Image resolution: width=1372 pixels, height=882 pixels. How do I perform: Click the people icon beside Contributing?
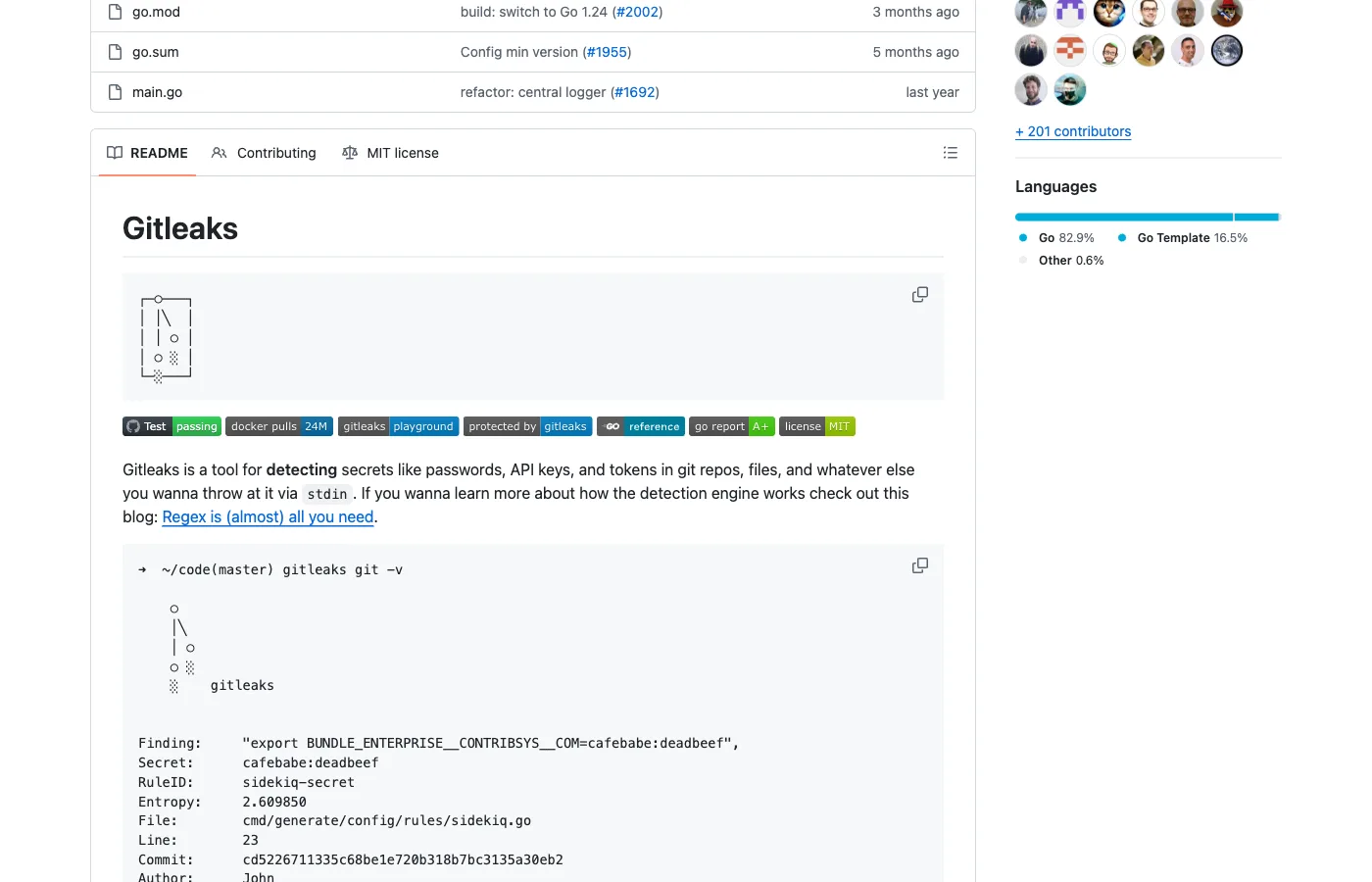pyautogui.click(x=218, y=153)
